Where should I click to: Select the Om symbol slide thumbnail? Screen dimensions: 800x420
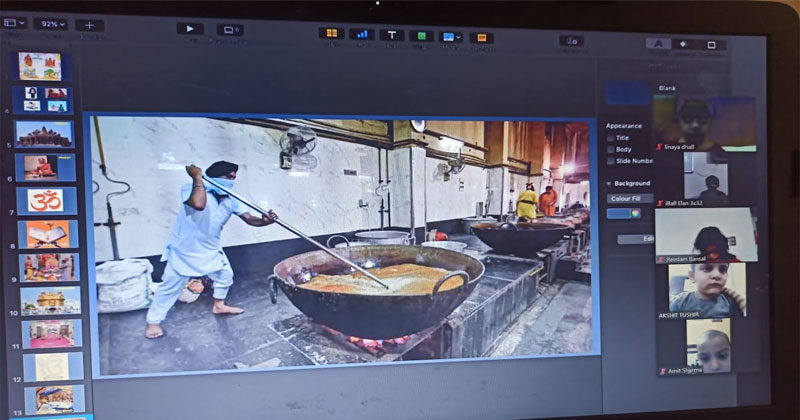coord(46,200)
